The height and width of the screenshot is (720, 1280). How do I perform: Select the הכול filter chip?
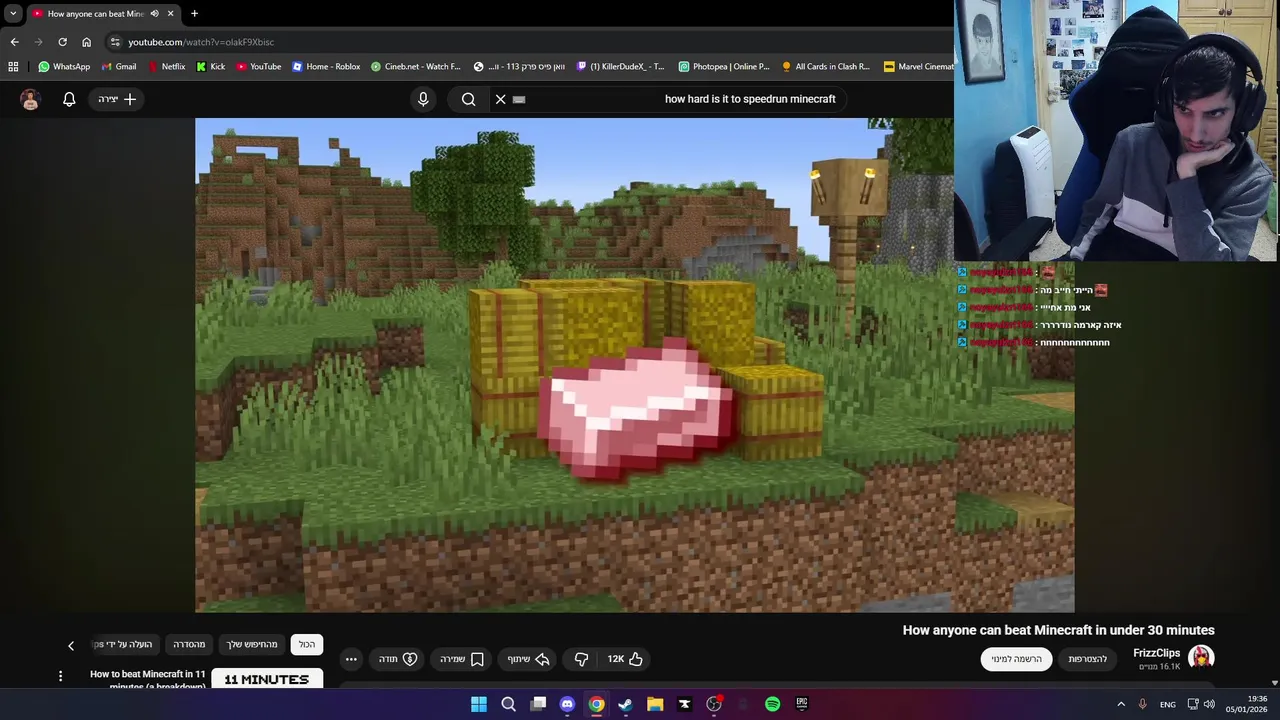point(307,645)
